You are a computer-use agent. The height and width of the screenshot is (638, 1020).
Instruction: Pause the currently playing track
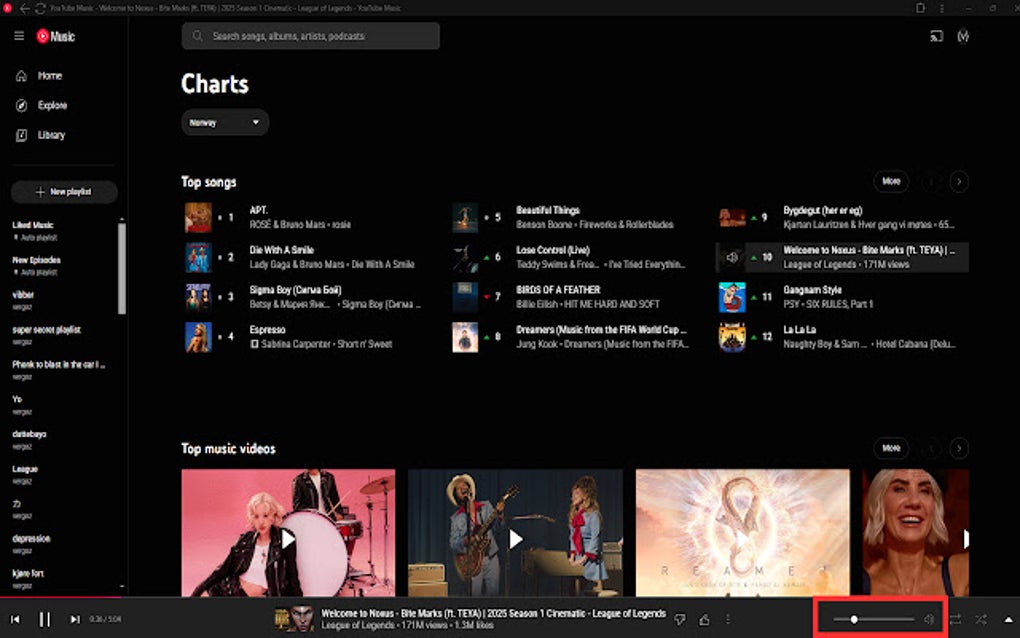click(x=44, y=618)
